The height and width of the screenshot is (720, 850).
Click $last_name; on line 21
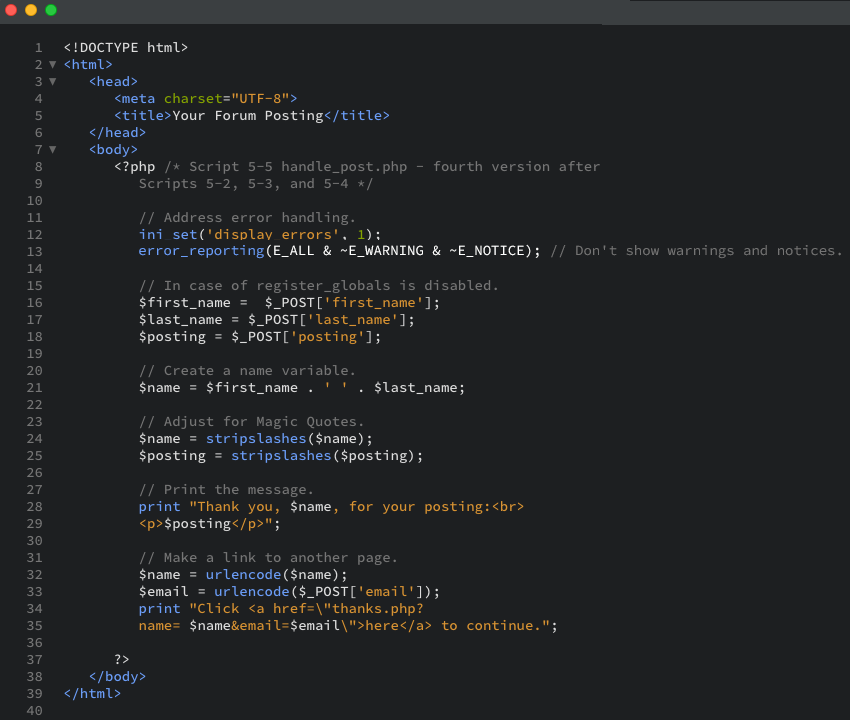click(x=419, y=388)
